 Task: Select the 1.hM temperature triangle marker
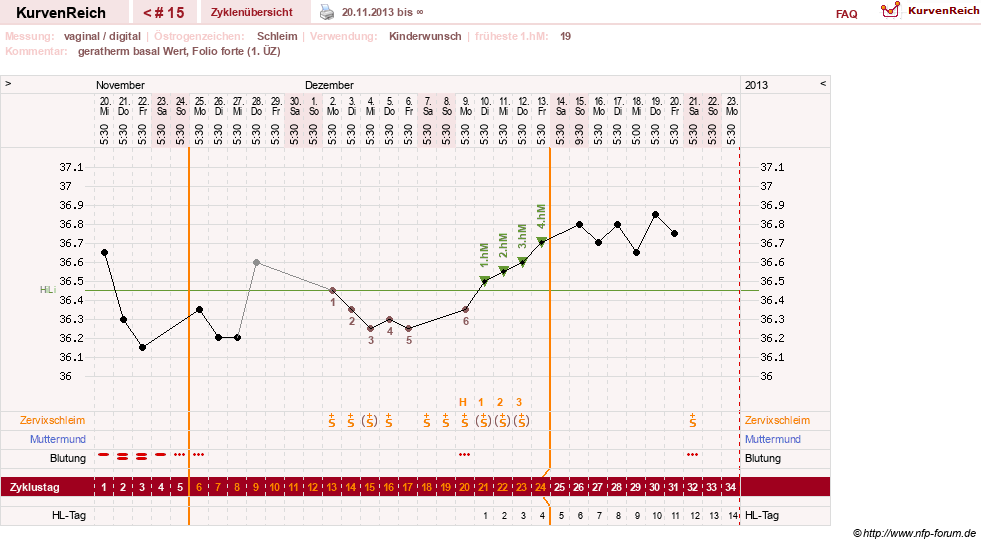point(484,280)
